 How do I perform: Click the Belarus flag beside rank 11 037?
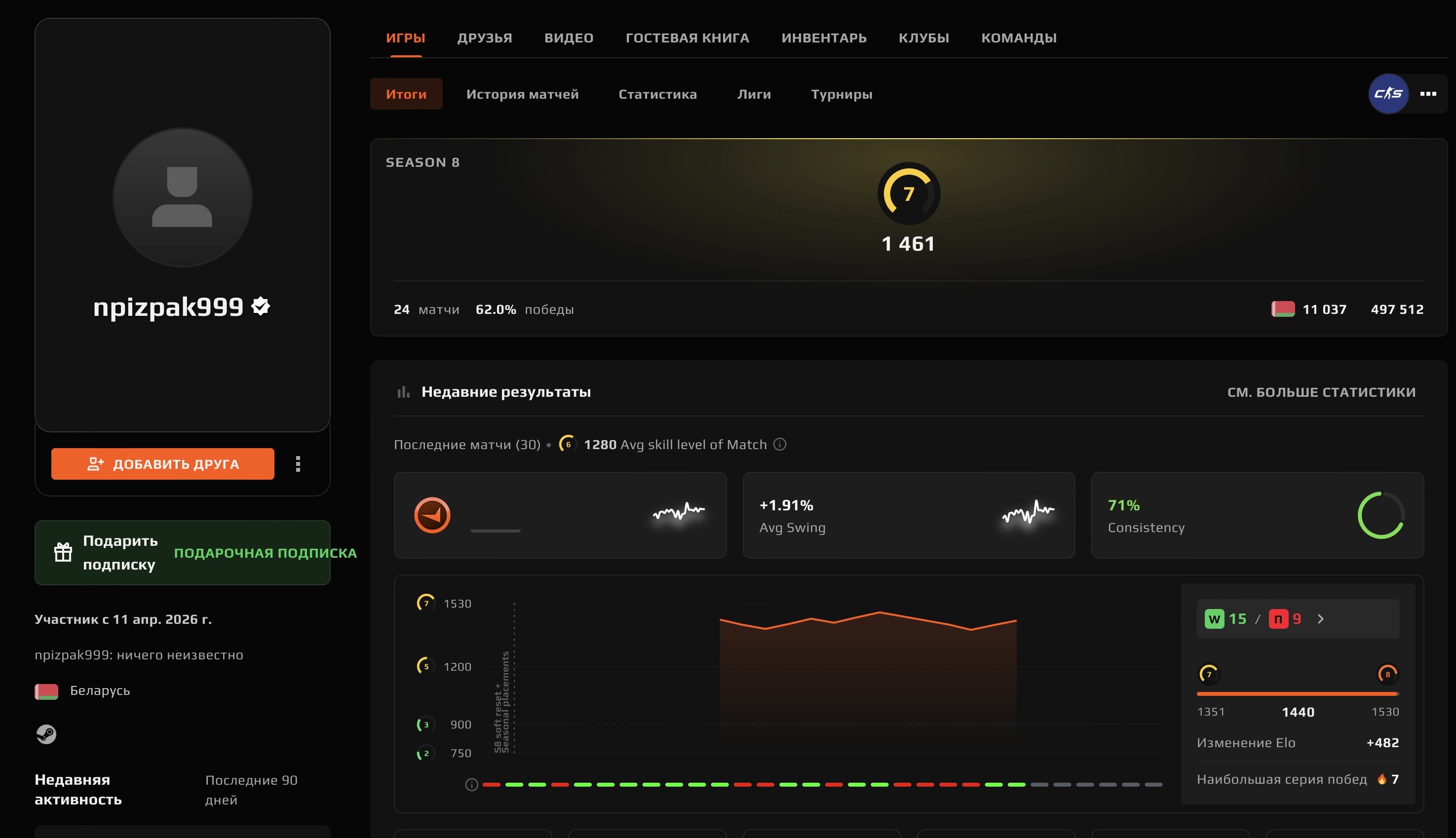click(x=1283, y=309)
